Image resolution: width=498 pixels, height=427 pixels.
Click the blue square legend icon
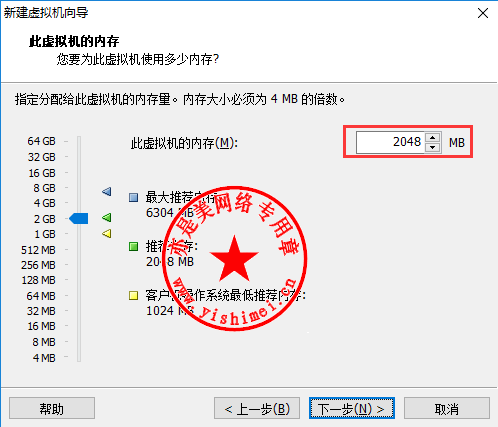(133, 198)
